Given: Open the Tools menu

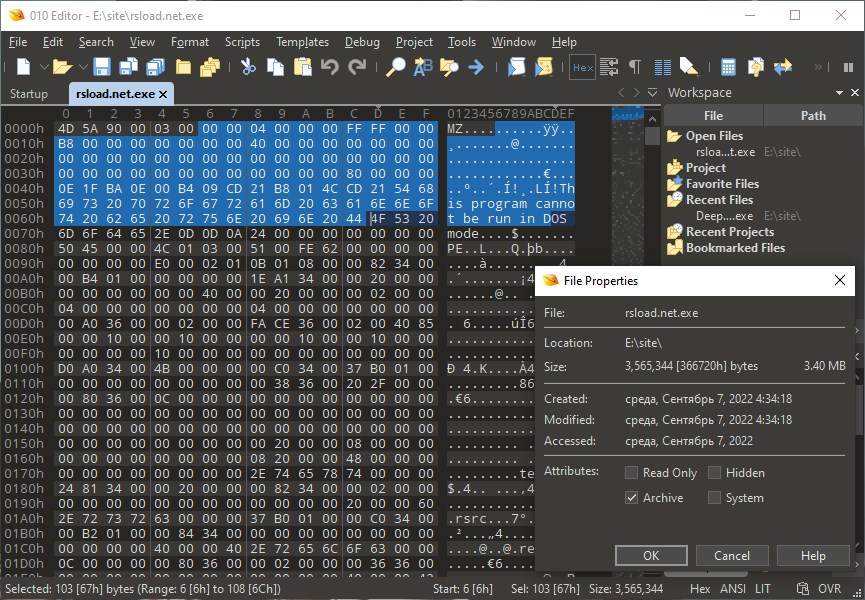Looking at the screenshot, I should click(x=462, y=42).
